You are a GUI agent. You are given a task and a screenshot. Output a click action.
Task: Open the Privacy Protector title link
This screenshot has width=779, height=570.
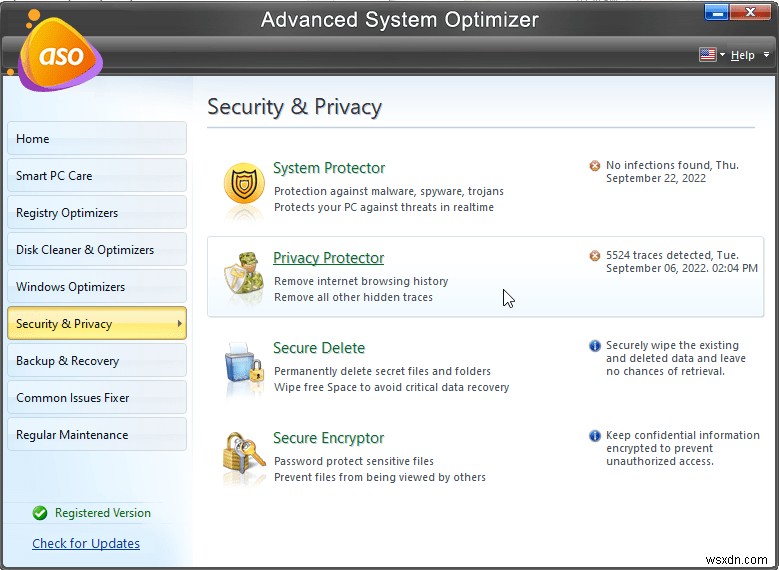(x=328, y=258)
